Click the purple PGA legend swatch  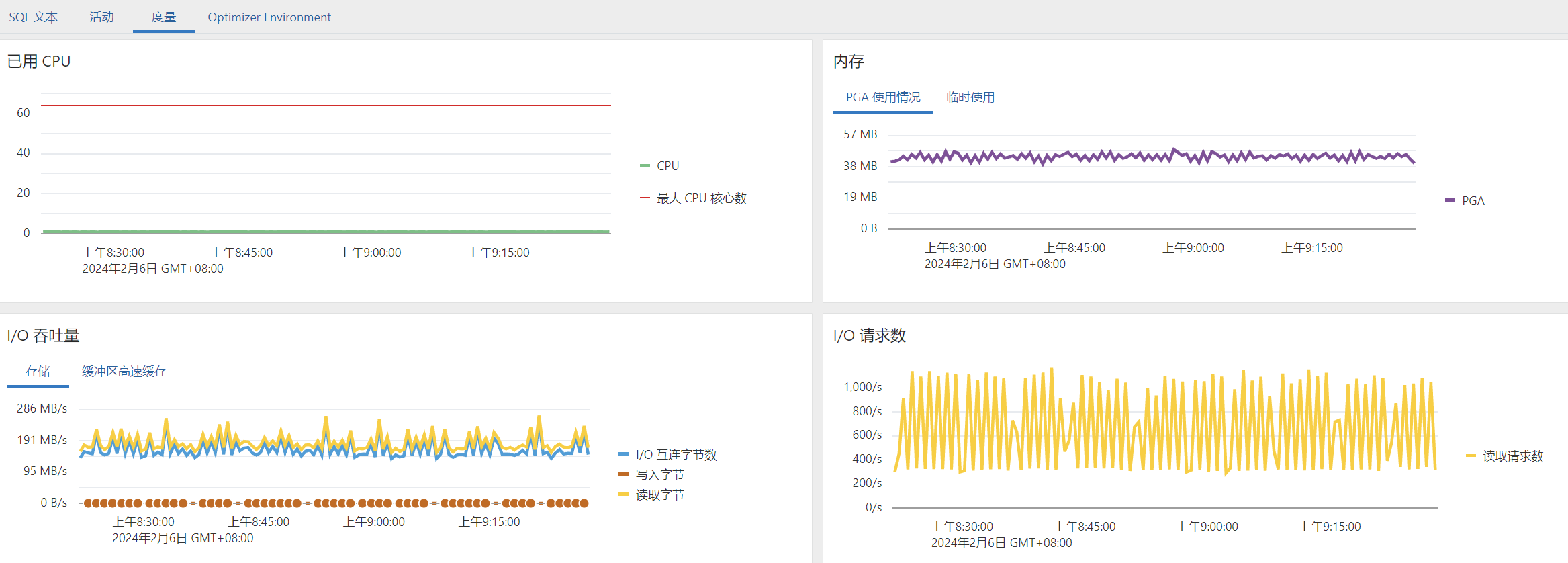[x=1450, y=200]
